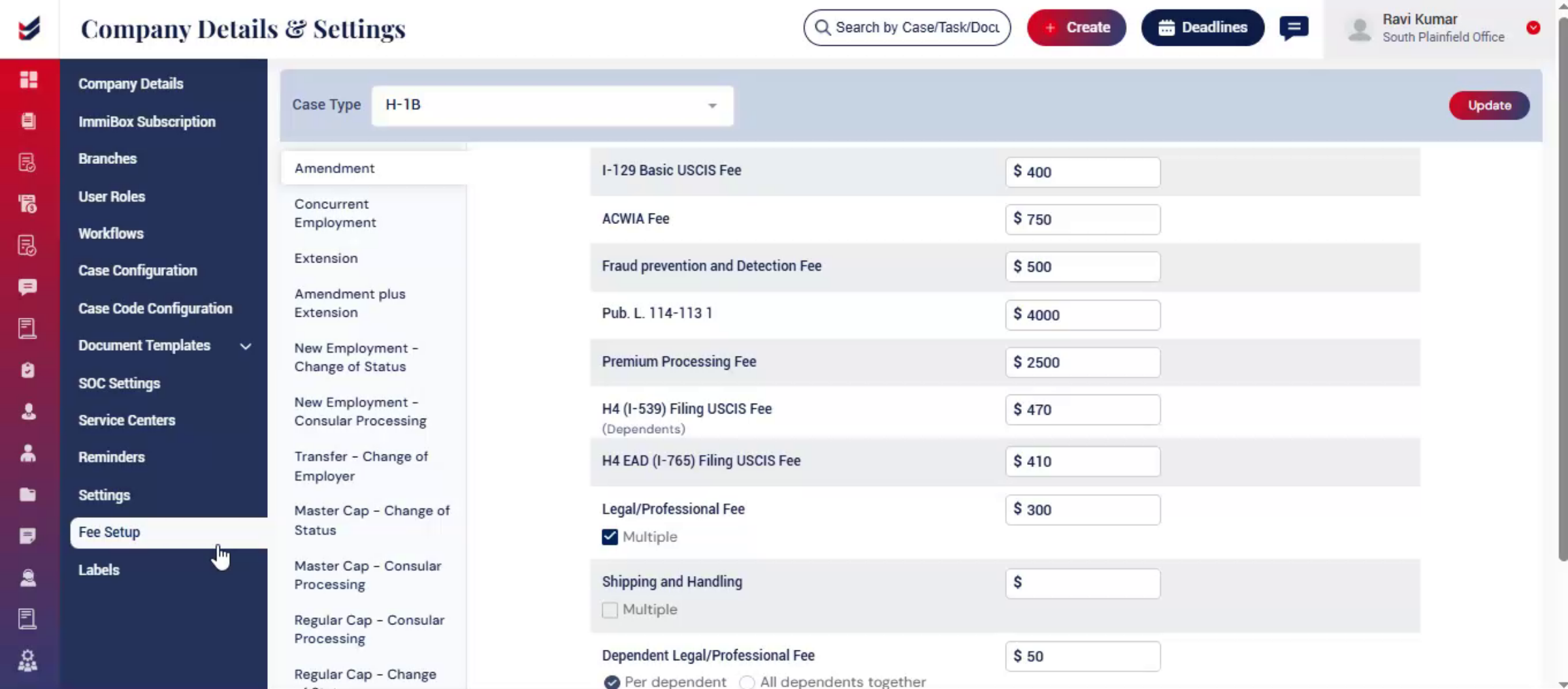This screenshot has height=689, width=1568.
Task: Click the headset support agent sidebar icon
Action: 27,578
